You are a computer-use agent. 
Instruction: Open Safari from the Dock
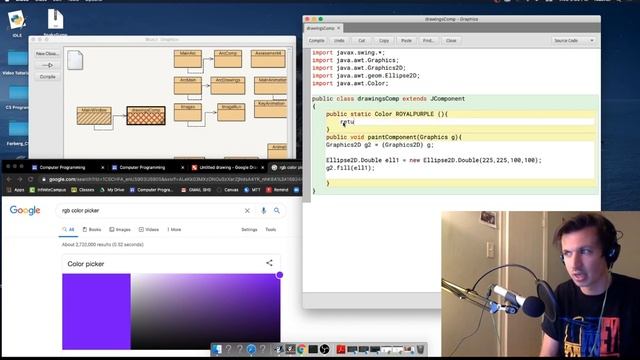[x=251, y=349]
